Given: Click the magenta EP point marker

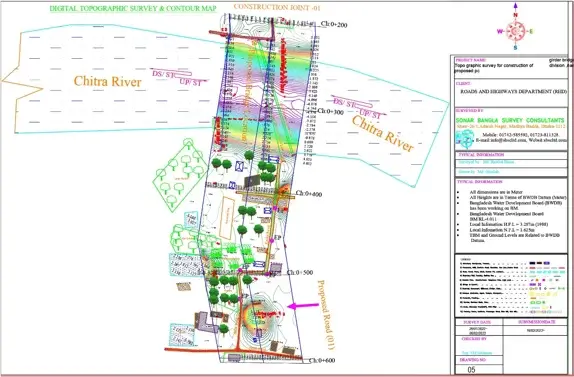Looking at the screenshot, I should [272, 240].
